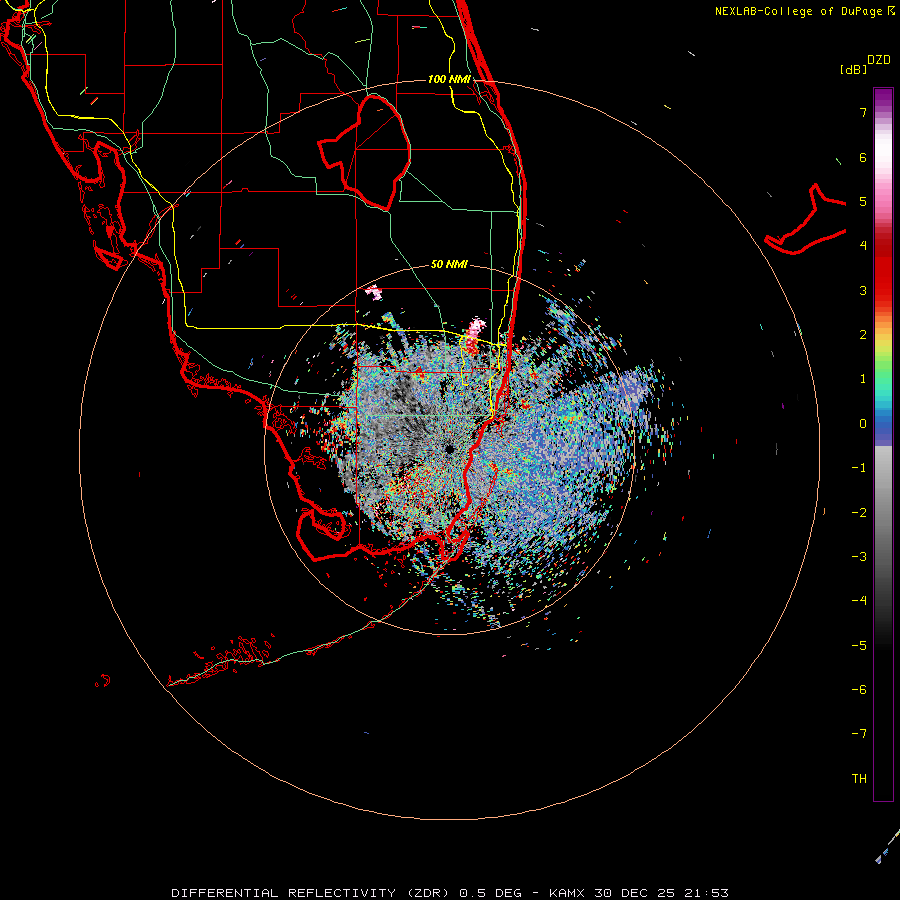Click the -4 dB tick label
900x900 pixels.
pyautogui.click(x=859, y=600)
